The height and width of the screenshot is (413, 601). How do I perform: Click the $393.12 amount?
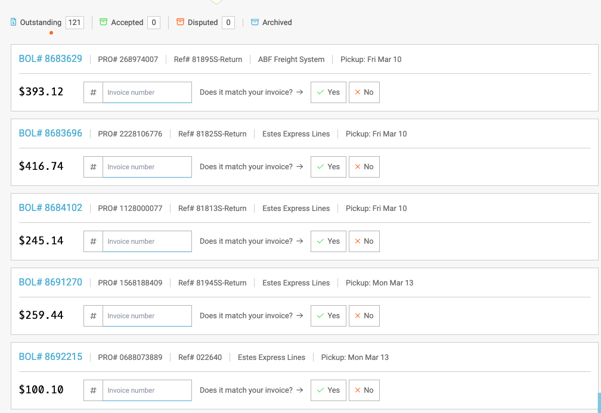point(41,92)
